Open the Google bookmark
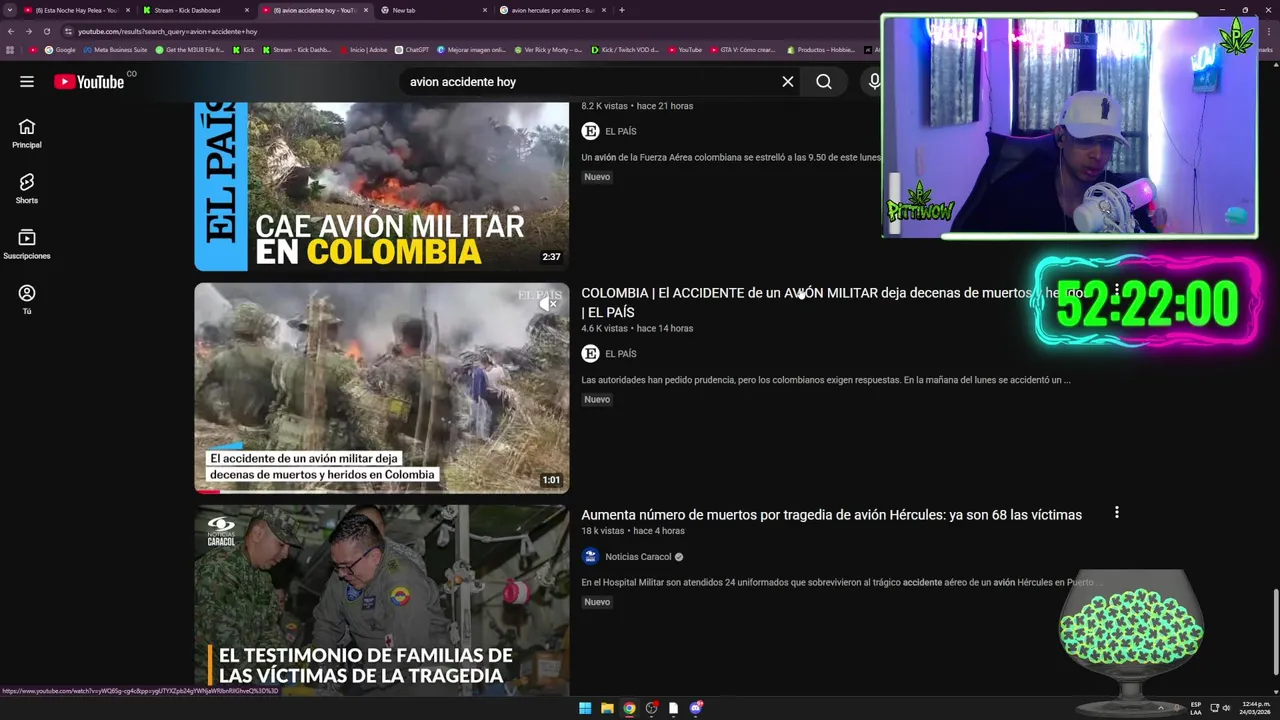 coord(60,49)
